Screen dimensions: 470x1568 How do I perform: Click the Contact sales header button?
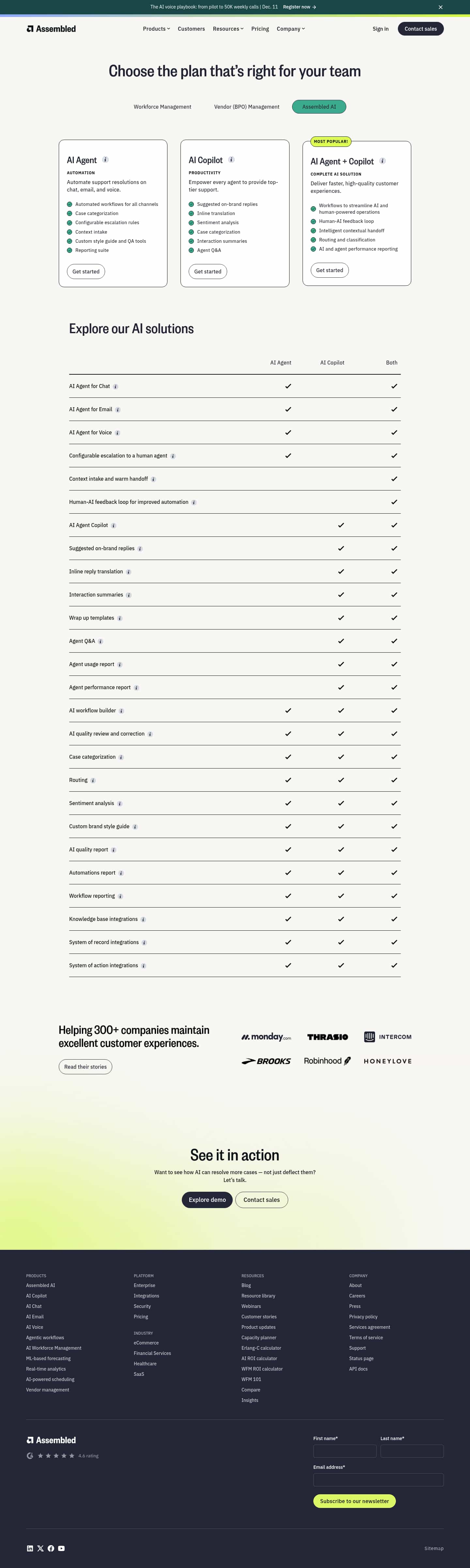(420, 29)
